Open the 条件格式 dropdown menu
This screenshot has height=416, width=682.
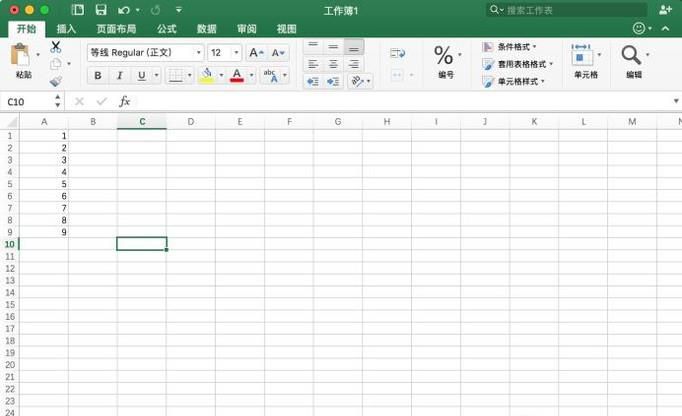click(x=515, y=47)
